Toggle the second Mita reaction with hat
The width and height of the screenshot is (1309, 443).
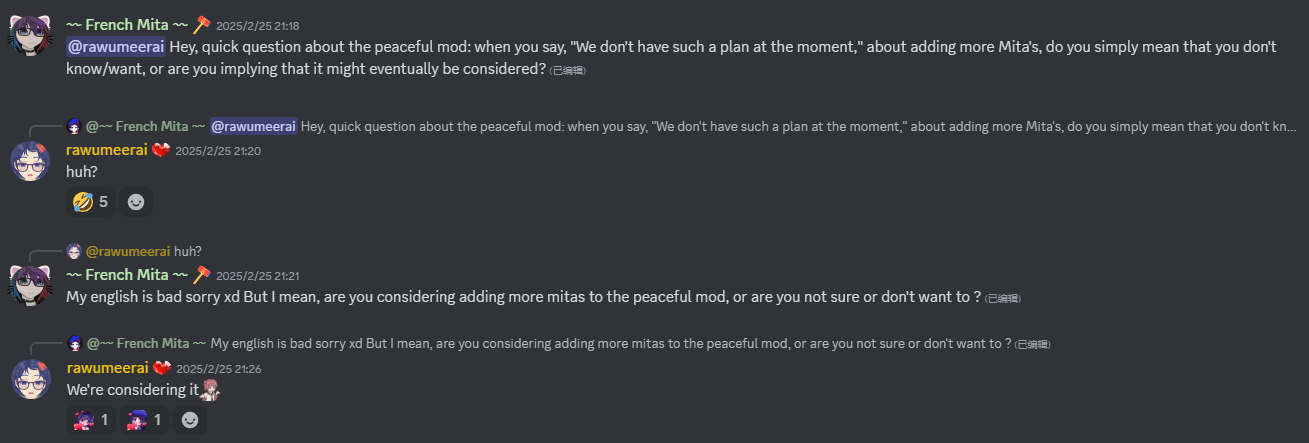(144, 420)
